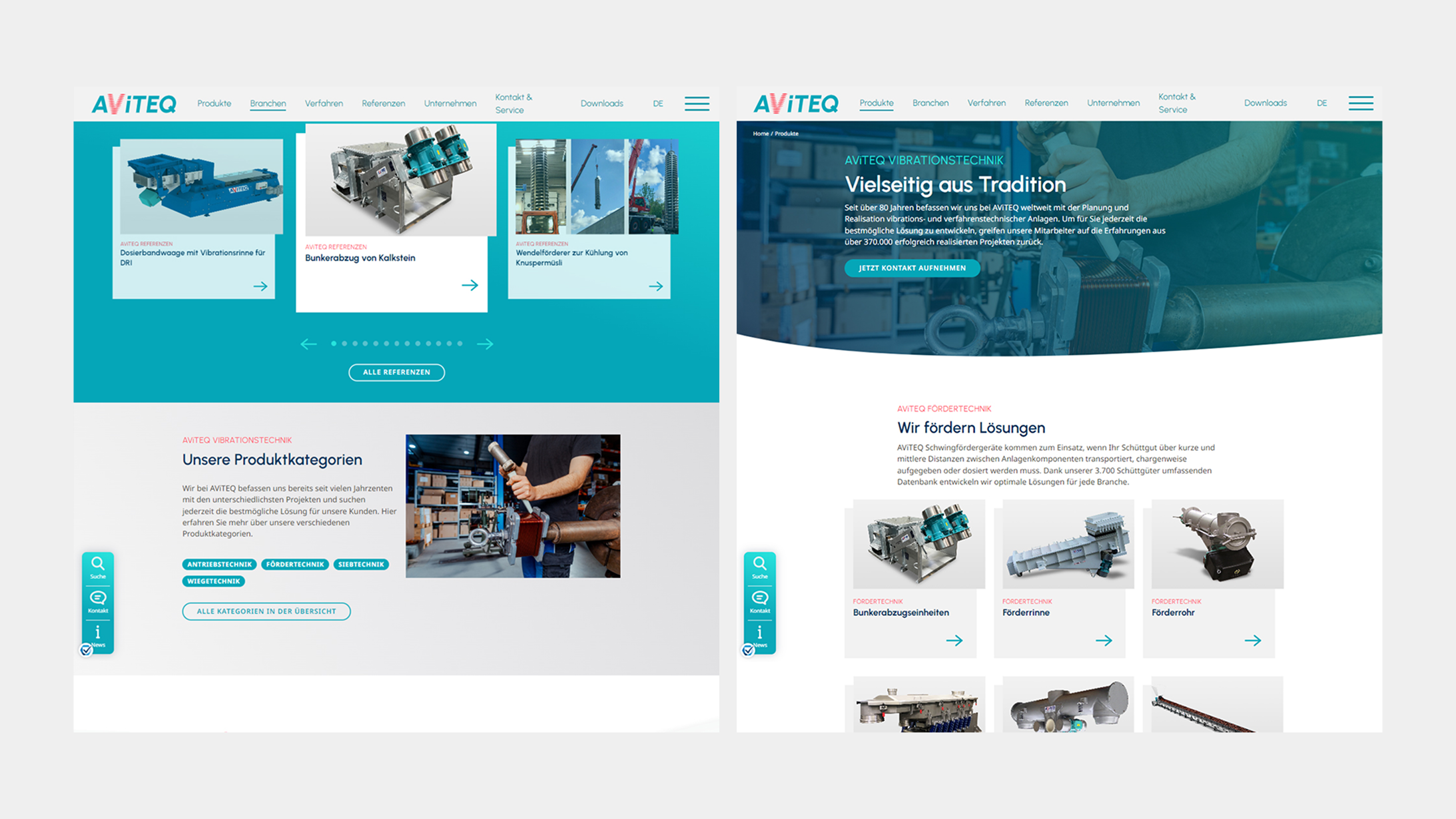
Task: Select first dot of carousel pagination
Action: 334,344
